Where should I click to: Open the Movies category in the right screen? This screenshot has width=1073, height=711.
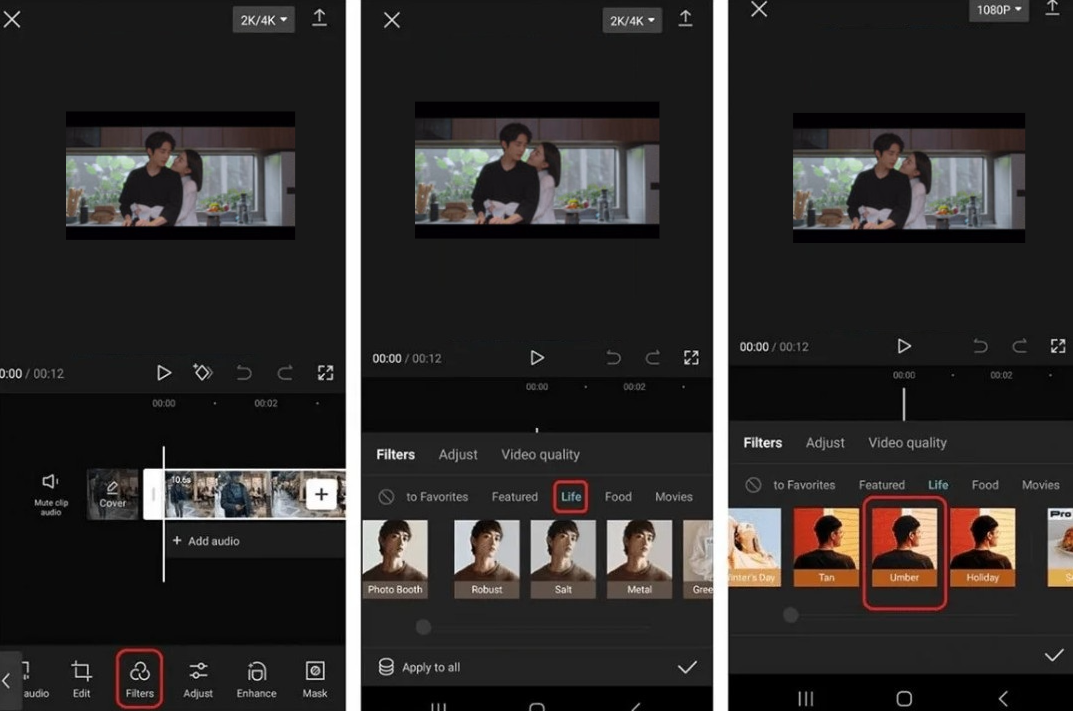click(1040, 484)
